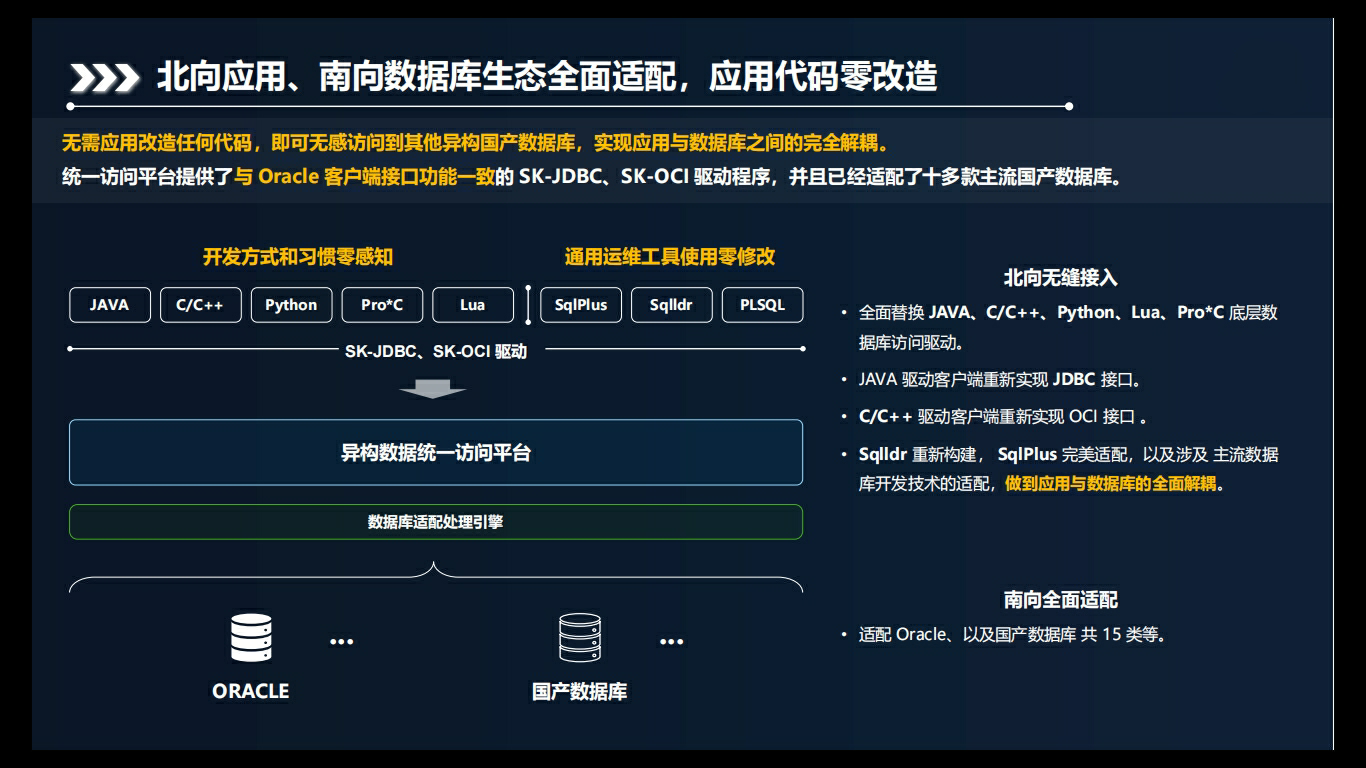Click the 国产数据库 database cylinder icon
This screenshot has width=1366, height=768.
(x=580, y=638)
